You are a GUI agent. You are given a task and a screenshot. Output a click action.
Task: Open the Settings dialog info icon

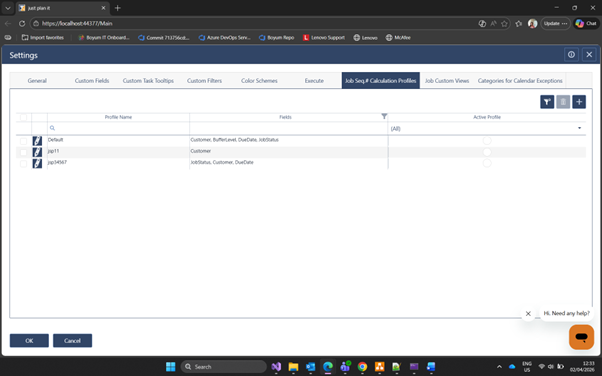[571, 55]
